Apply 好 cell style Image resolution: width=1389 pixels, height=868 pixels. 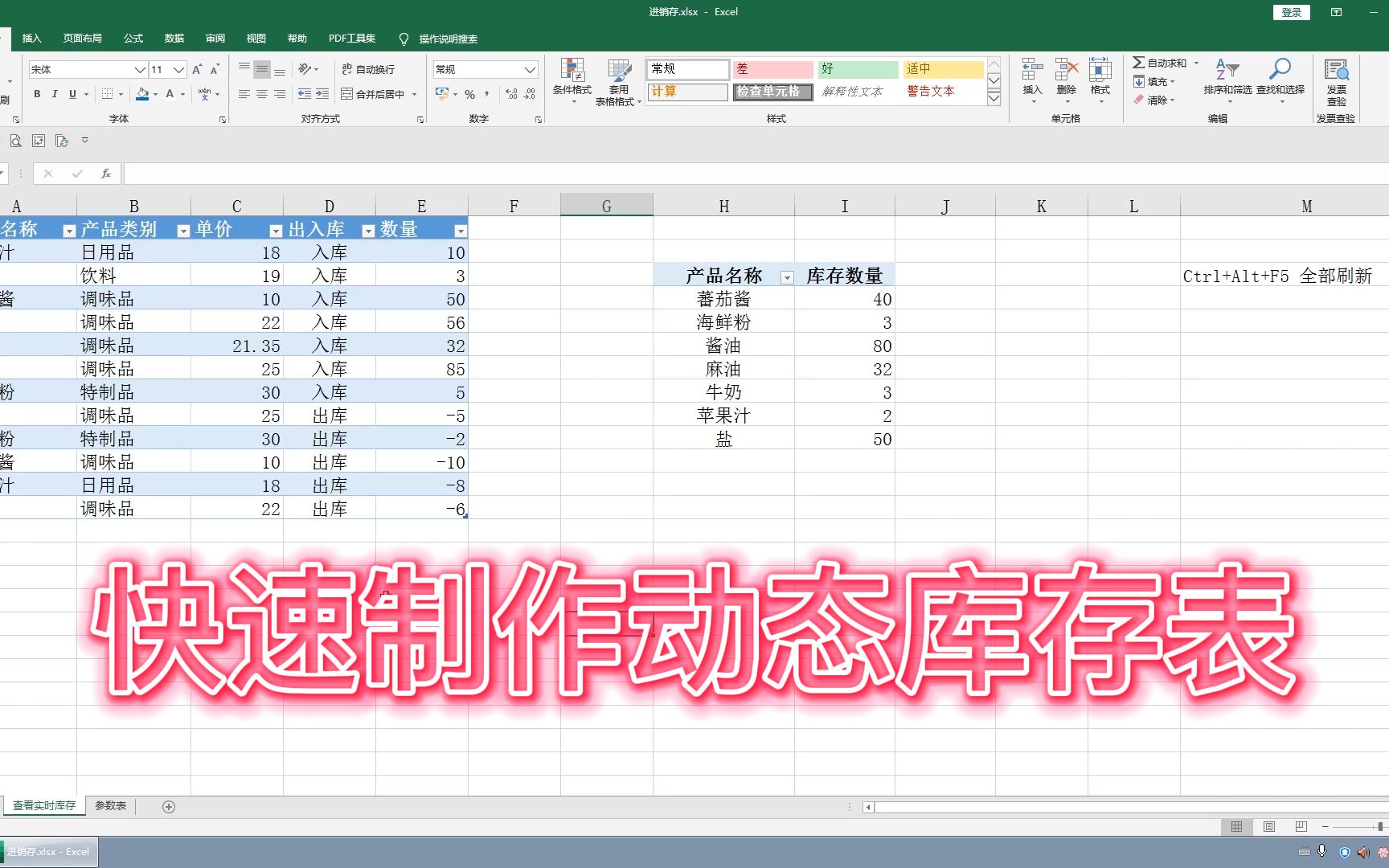(858, 69)
